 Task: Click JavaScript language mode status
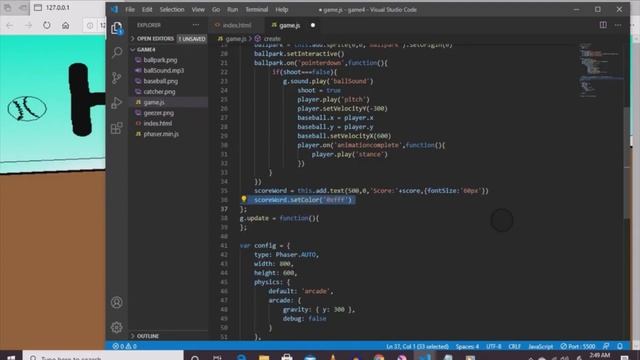tap(540, 347)
